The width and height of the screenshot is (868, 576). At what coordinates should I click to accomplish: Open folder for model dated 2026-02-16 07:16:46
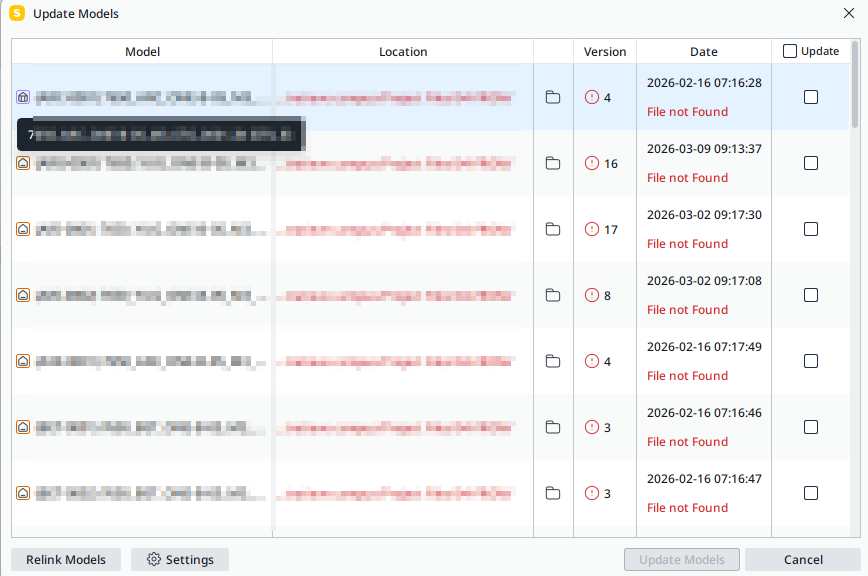[x=552, y=427]
